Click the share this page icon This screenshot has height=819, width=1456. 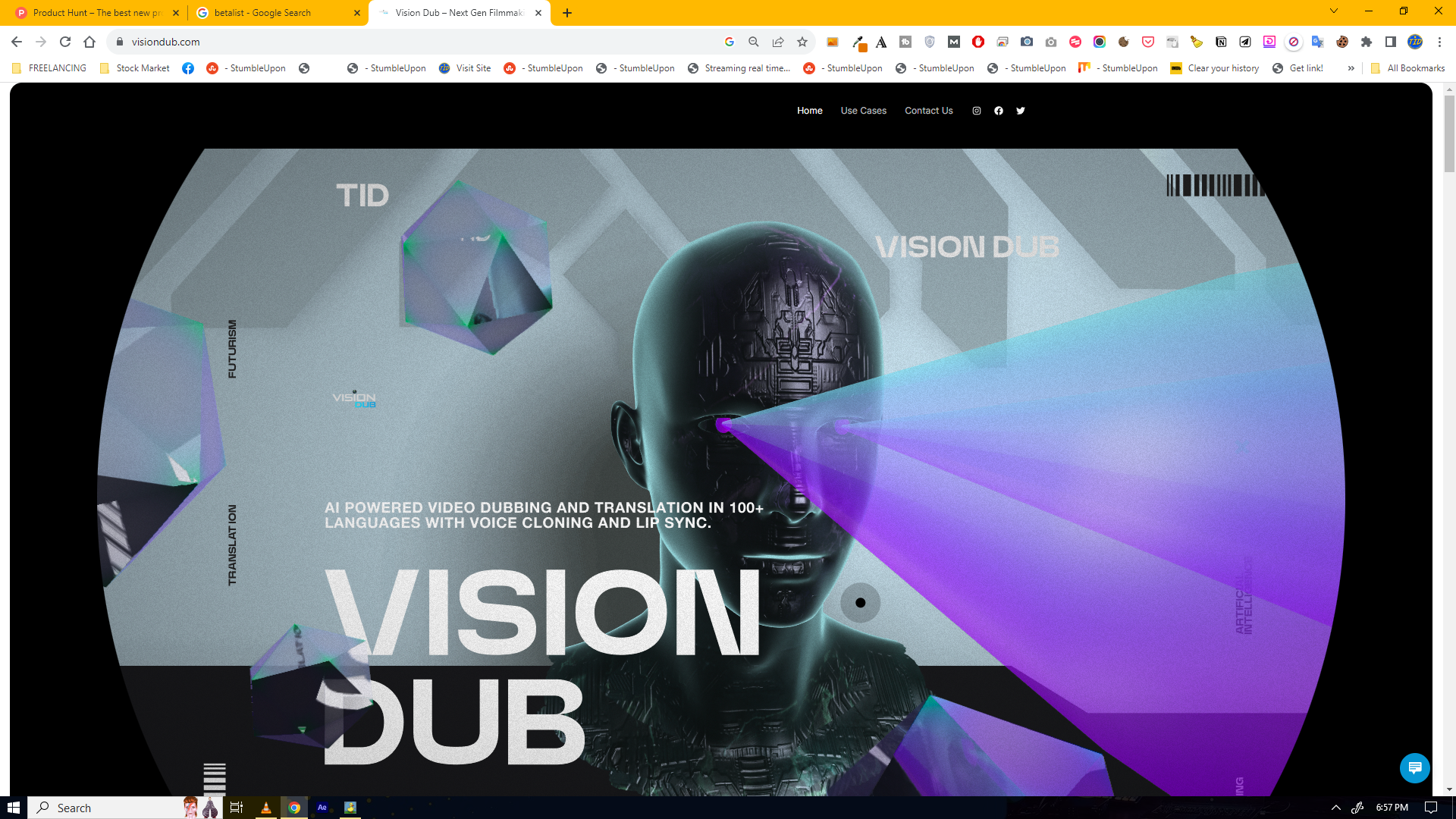click(x=778, y=42)
